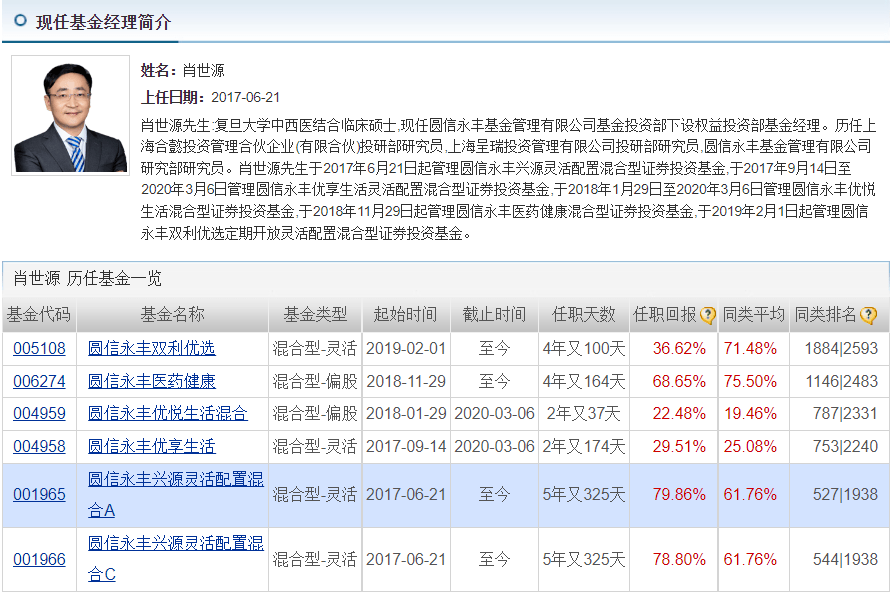The width and height of the screenshot is (894, 597).
Task: Open the 圆信永丰兴源灵活配置混合A fund link
Action: click(x=176, y=494)
